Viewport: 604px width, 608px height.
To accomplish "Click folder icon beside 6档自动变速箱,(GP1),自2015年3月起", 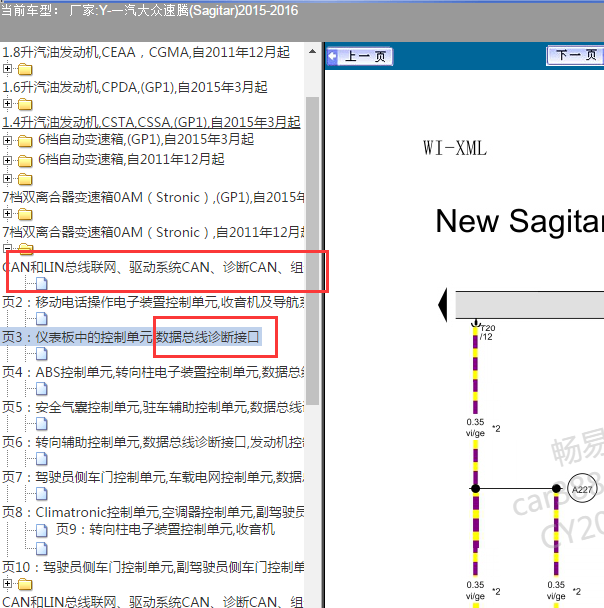I will coord(25,140).
